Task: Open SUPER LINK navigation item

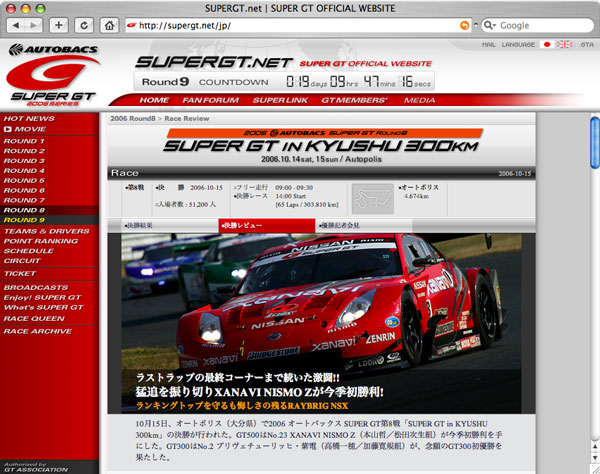Action: click(x=280, y=100)
